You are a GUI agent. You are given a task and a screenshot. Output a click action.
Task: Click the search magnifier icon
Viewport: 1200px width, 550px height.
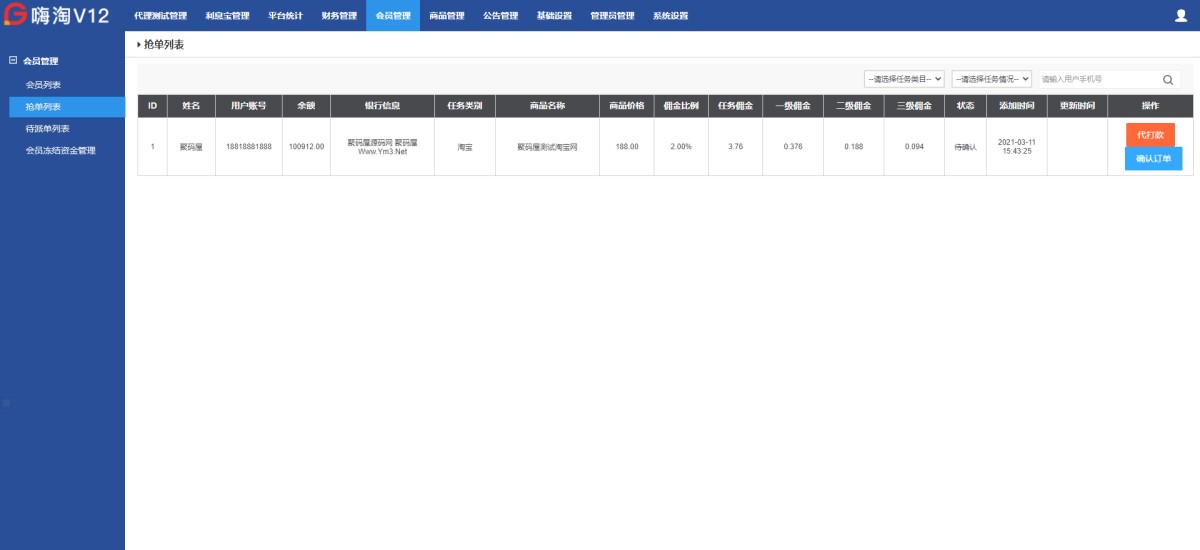point(1167,80)
